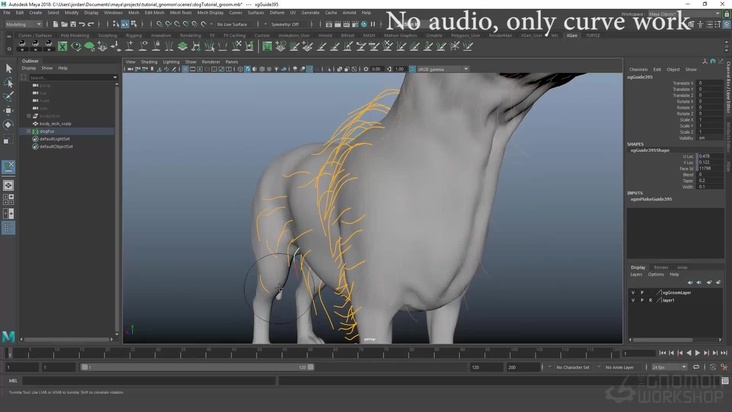Click the XGen window shelf icon
732x412 pixels.
click(62, 46)
